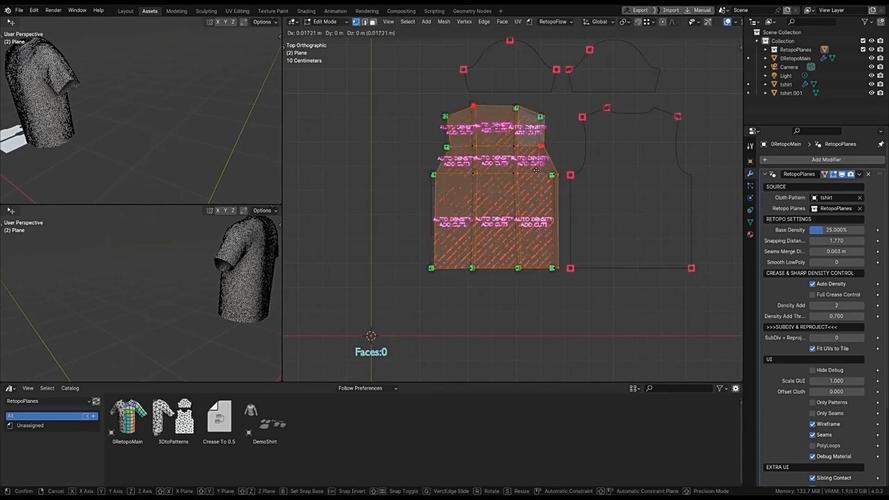Click the Add Modifier button

pyautogui.click(x=822, y=160)
